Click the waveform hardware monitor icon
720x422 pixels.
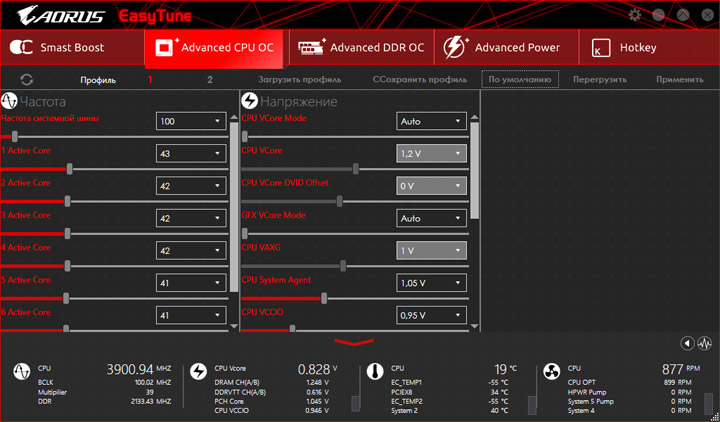pos(704,343)
